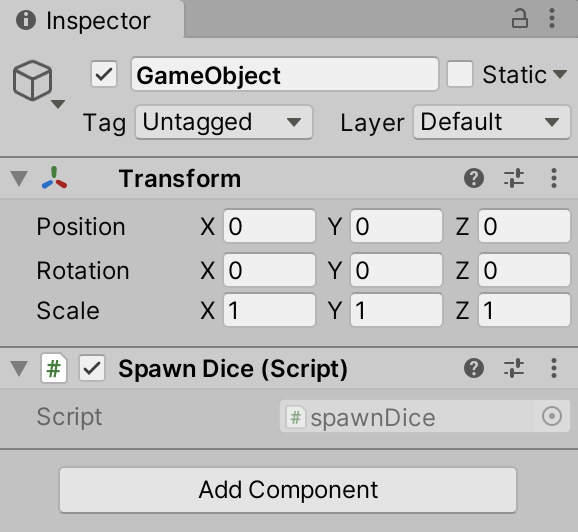Viewport: 578px width, 532px height.
Task: Click the X label beside Position
Action: click(x=208, y=226)
